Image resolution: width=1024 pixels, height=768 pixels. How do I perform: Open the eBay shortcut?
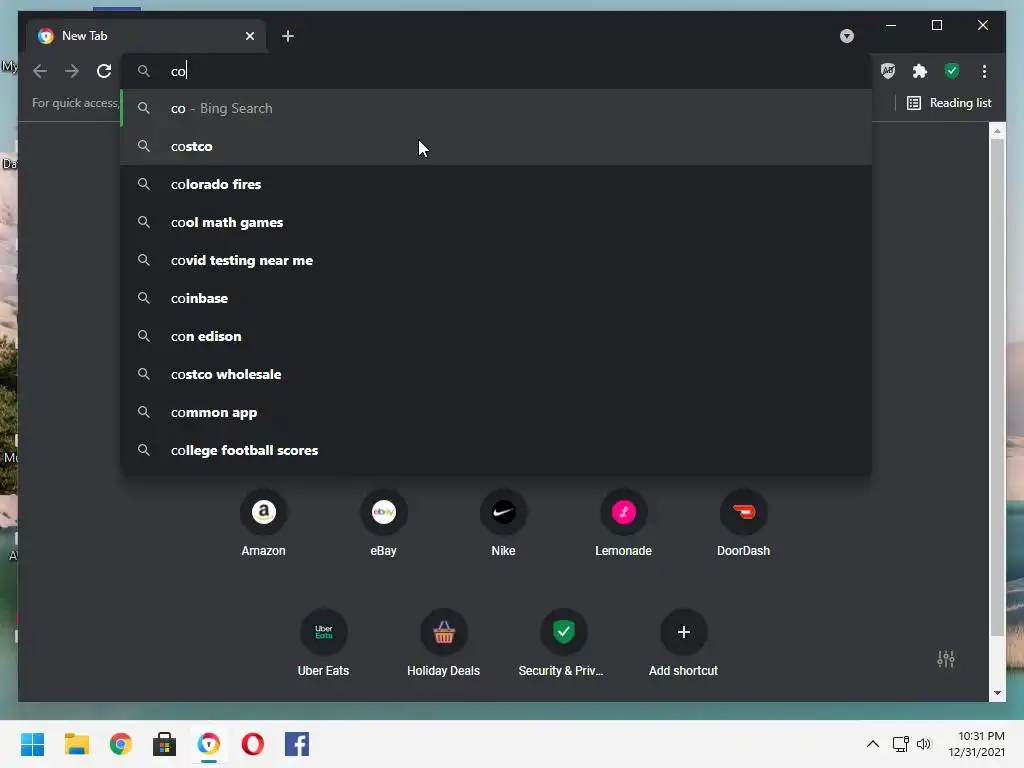[x=383, y=522]
